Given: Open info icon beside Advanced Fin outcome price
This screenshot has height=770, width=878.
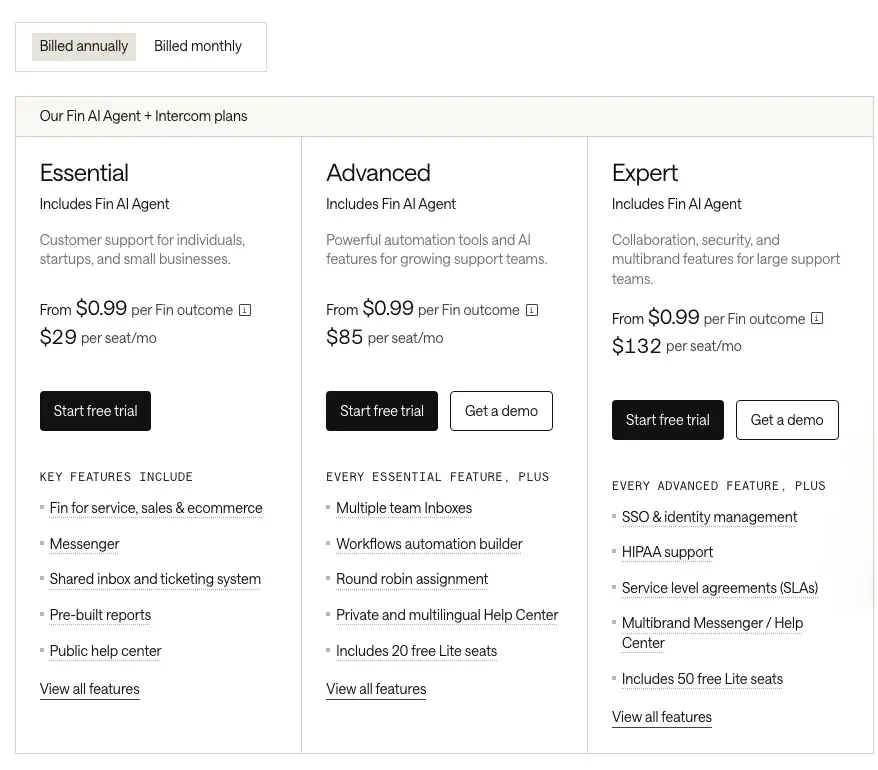Looking at the screenshot, I should 532,310.
